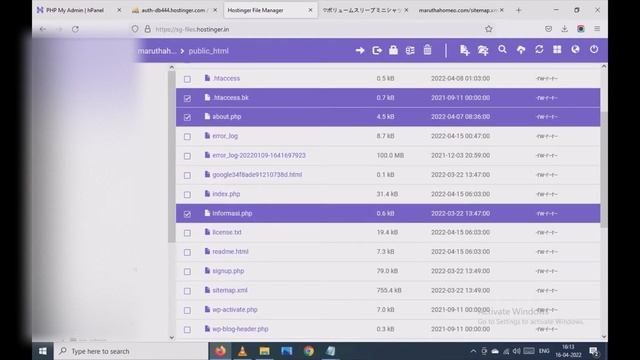Create a new folder with the folder icon
Image resolution: width=640 pixels, height=360 pixels.
click(x=483, y=50)
